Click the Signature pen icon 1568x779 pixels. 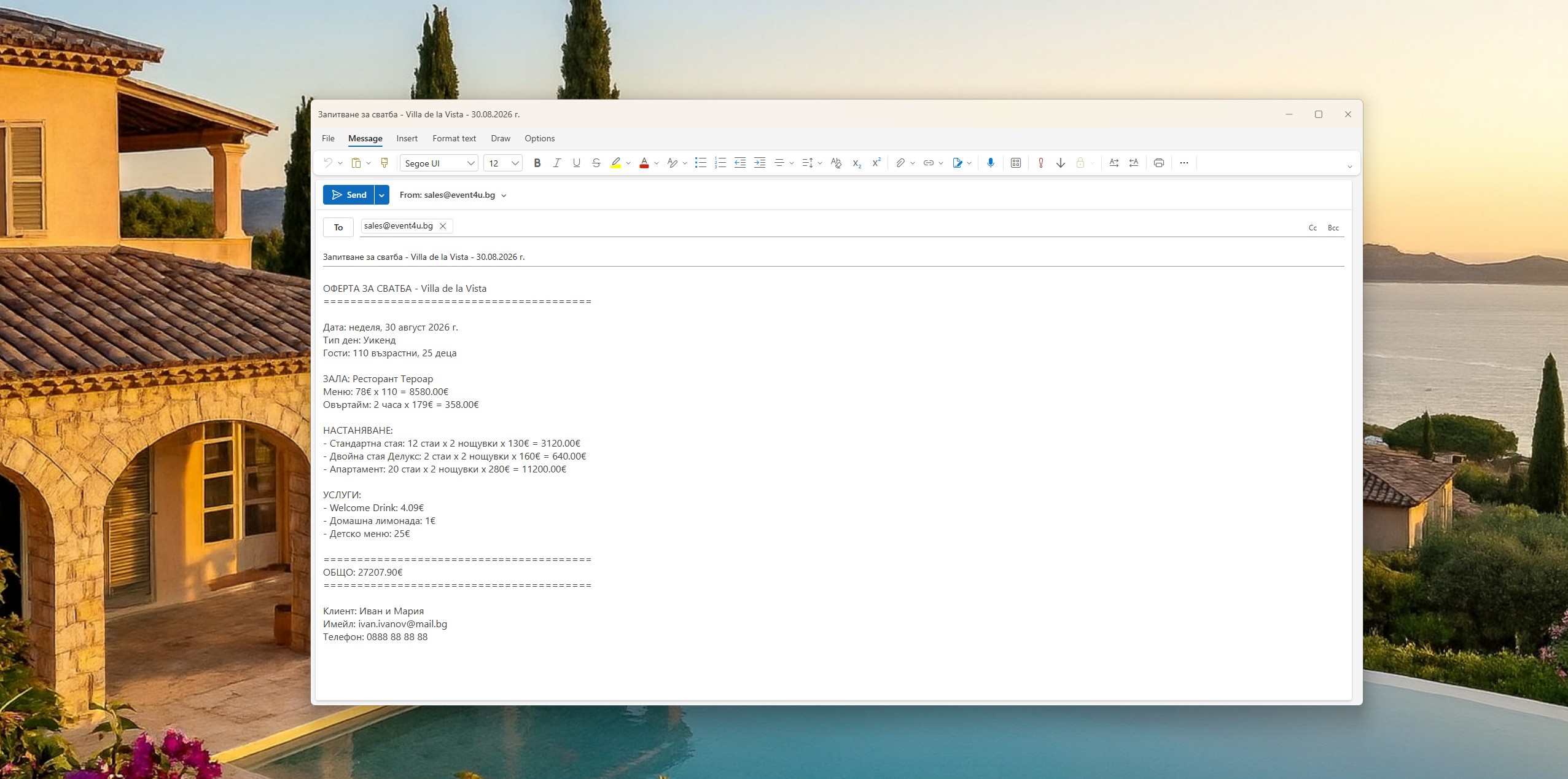pos(957,163)
